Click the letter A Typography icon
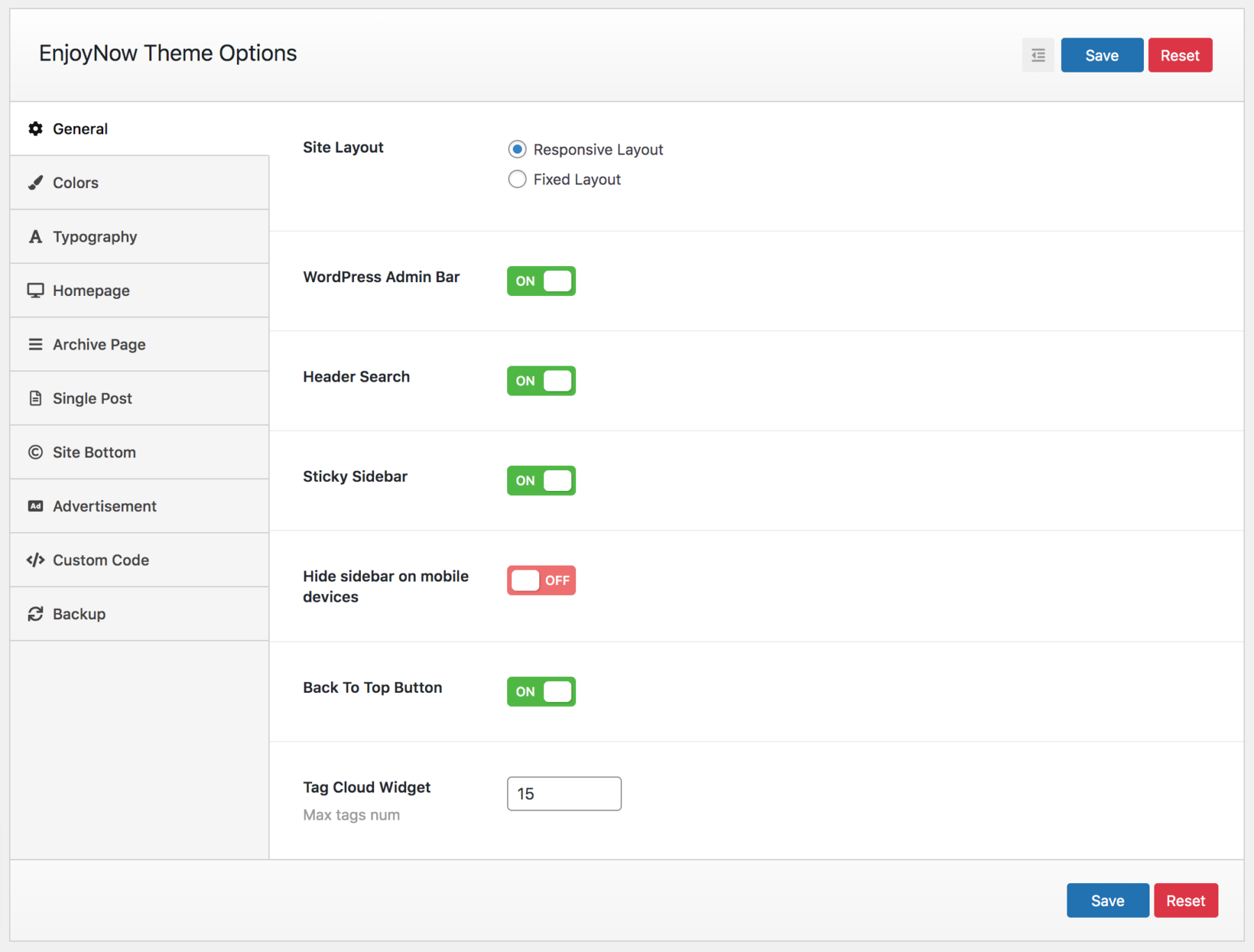 click(x=36, y=237)
